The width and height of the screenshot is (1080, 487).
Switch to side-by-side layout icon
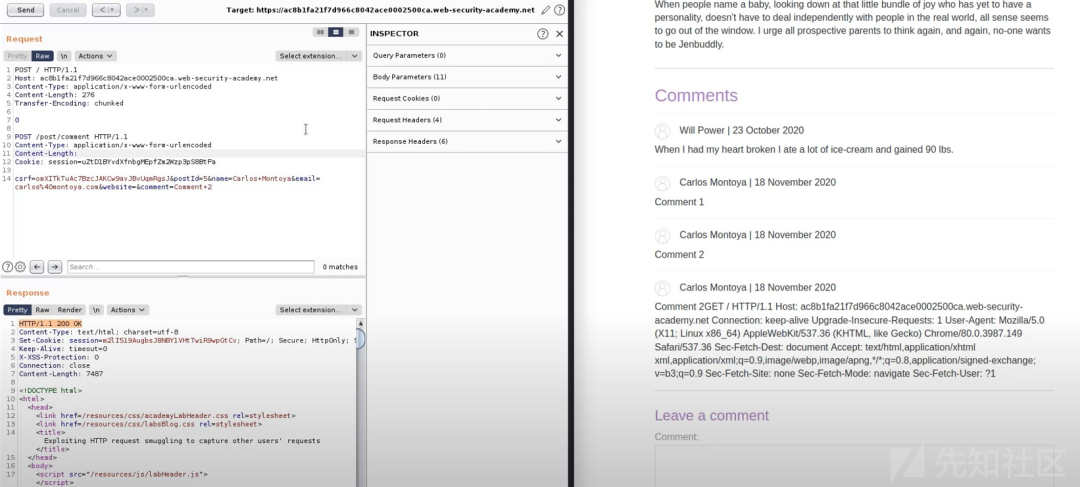(x=320, y=32)
